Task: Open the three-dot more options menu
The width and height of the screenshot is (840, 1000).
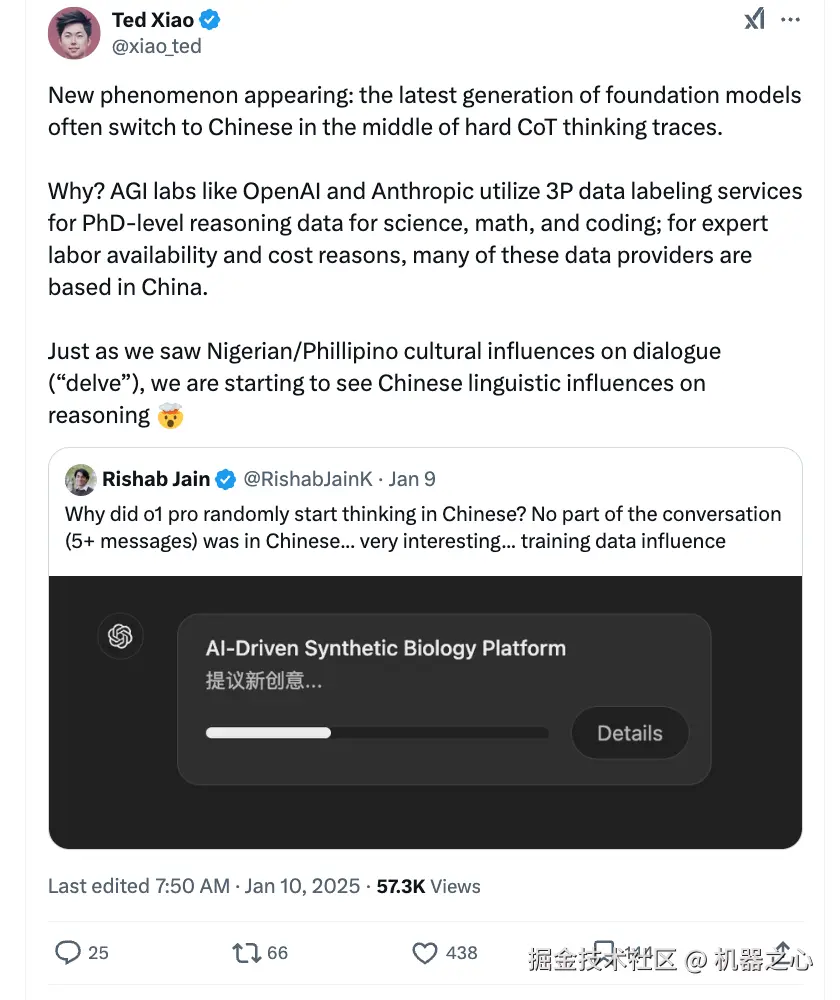Action: [x=790, y=19]
